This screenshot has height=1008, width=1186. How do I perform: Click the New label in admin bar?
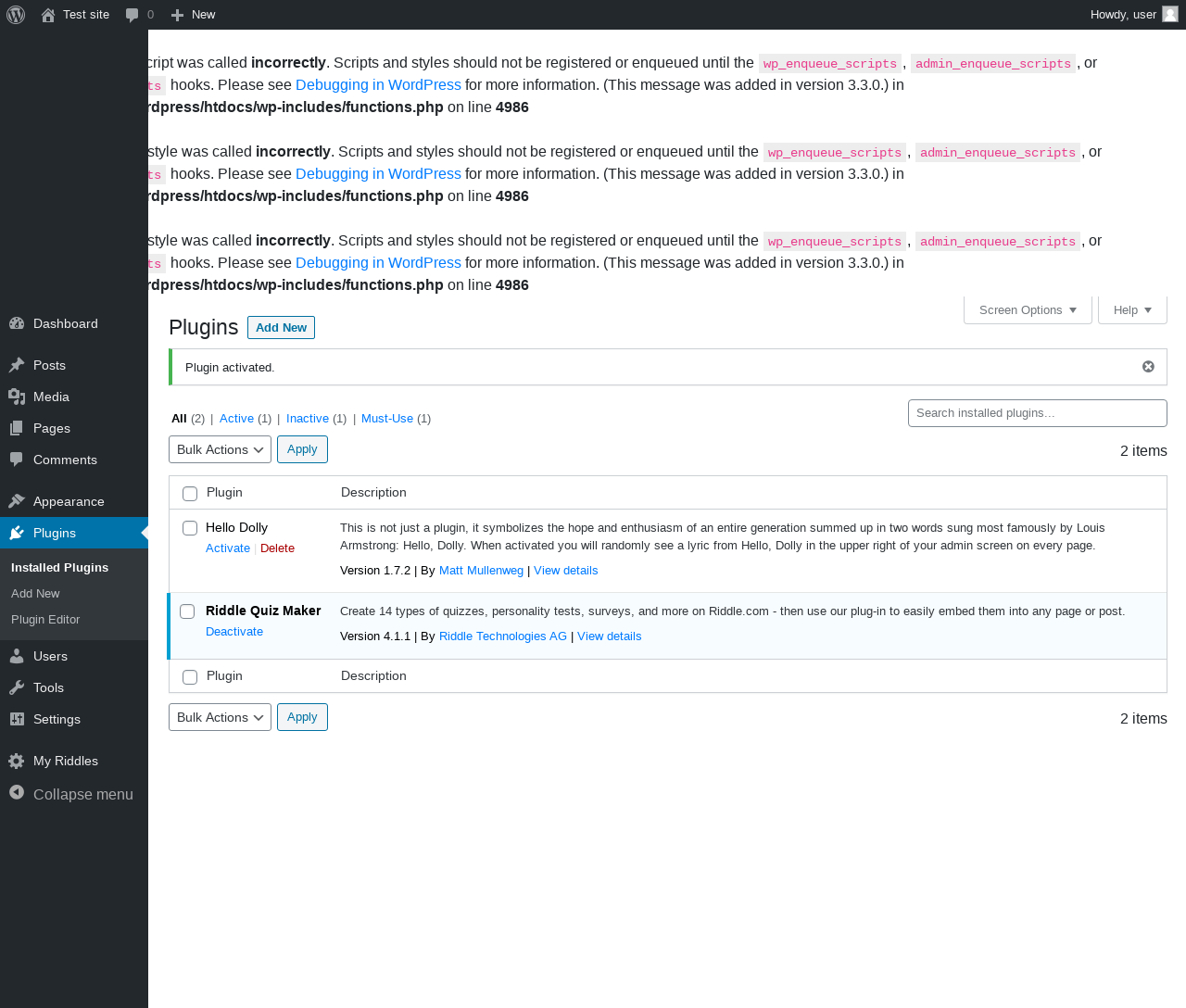click(x=203, y=15)
